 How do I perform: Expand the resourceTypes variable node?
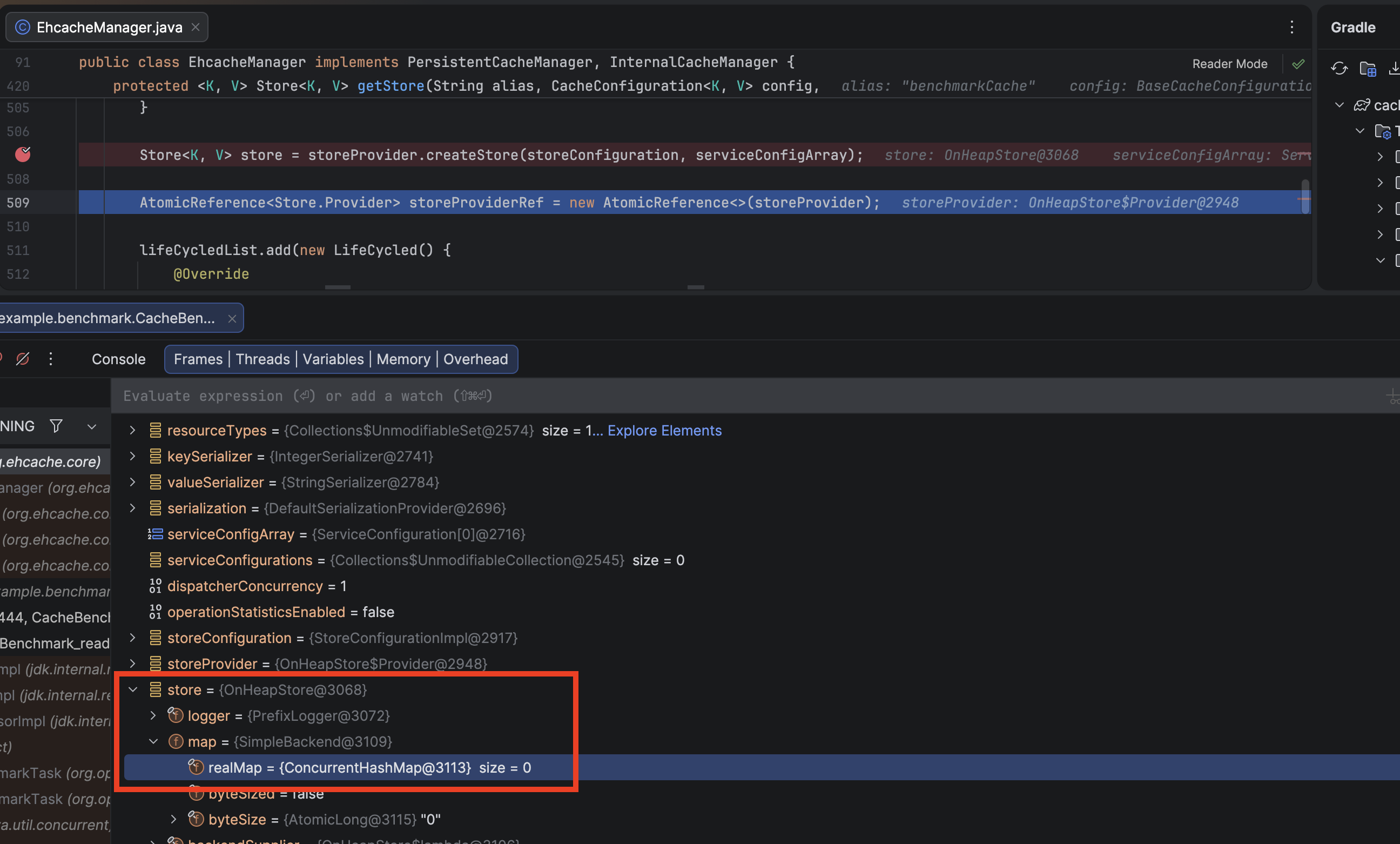click(132, 430)
